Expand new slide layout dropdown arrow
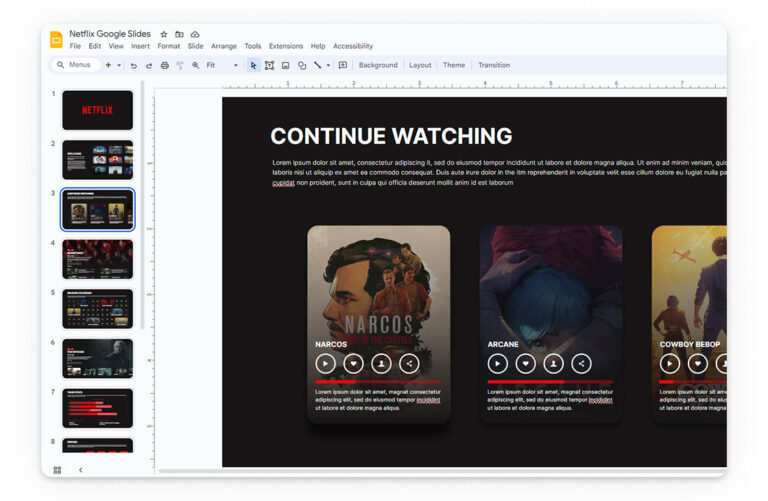The width and height of the screenshot is (768, 501). [119, 65]
